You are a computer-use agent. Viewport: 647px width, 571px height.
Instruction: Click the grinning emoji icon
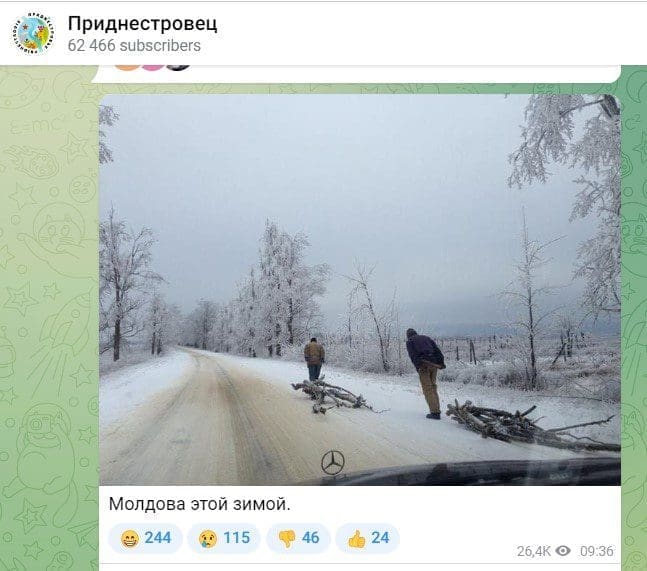pos(130,539)
